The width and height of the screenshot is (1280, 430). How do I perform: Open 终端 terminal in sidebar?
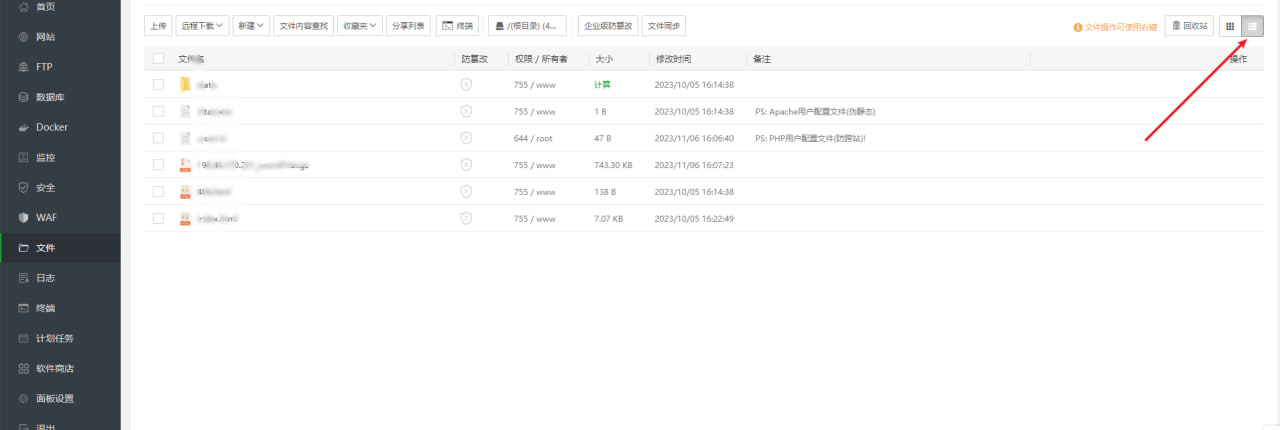click(x=60, y=308)
